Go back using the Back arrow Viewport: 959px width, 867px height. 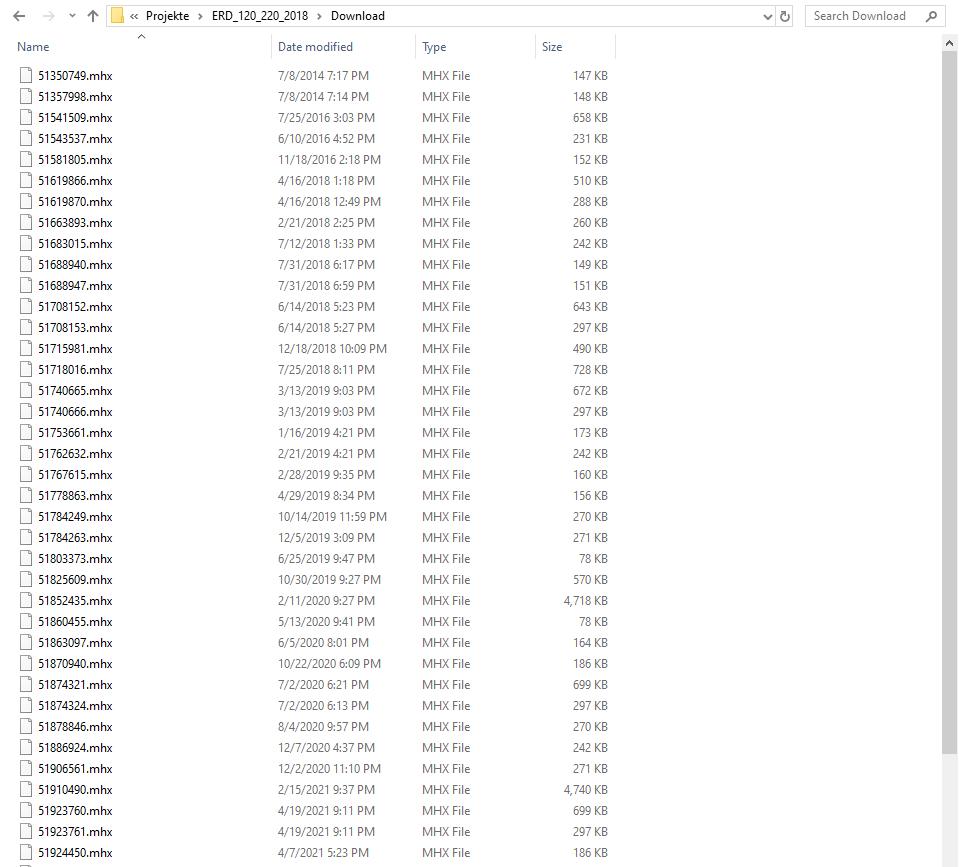coord(19,16)
